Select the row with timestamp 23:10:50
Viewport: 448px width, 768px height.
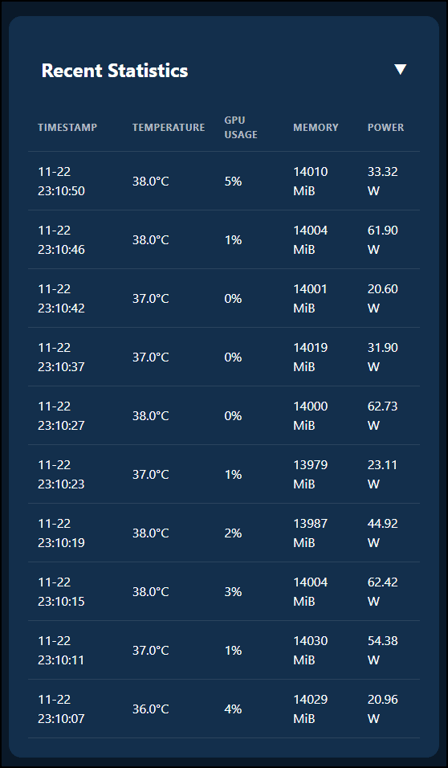tap(224, 181)
